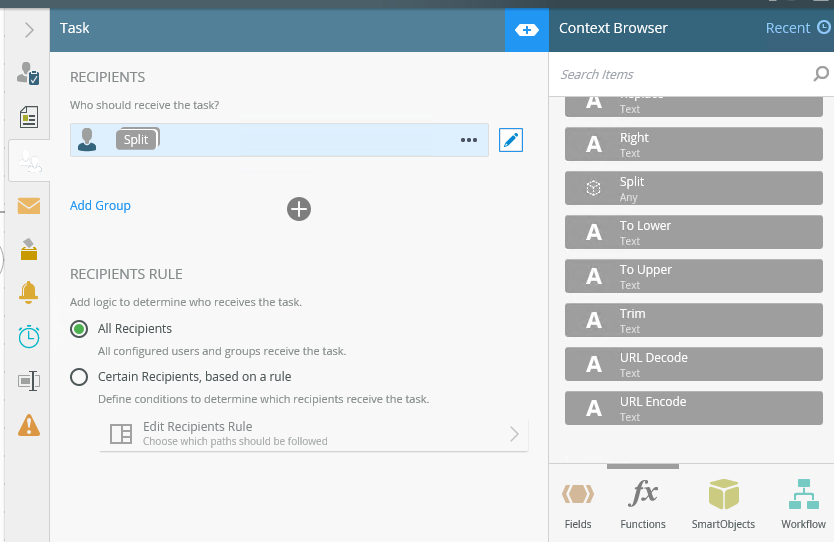Click the cube icon on the Split item
Screen dimensions: 834x542
[594, 188]
